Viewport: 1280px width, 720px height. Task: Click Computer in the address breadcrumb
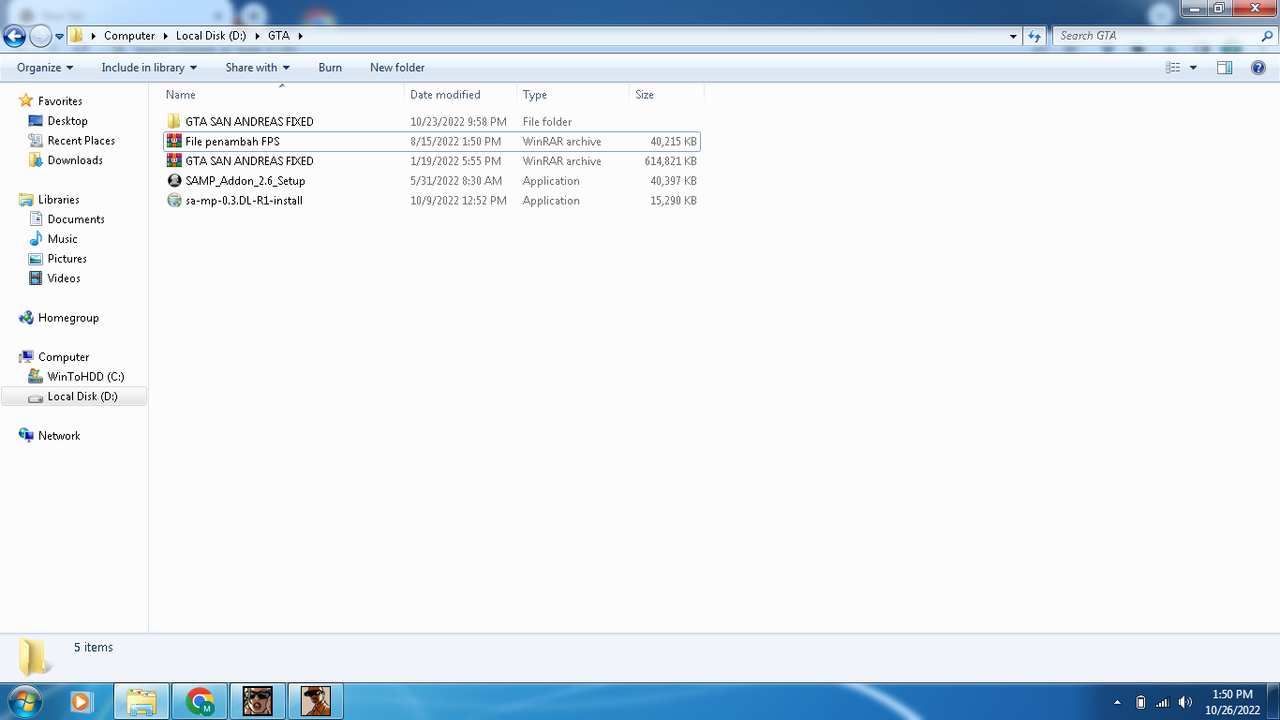click(x=129, y=36)
